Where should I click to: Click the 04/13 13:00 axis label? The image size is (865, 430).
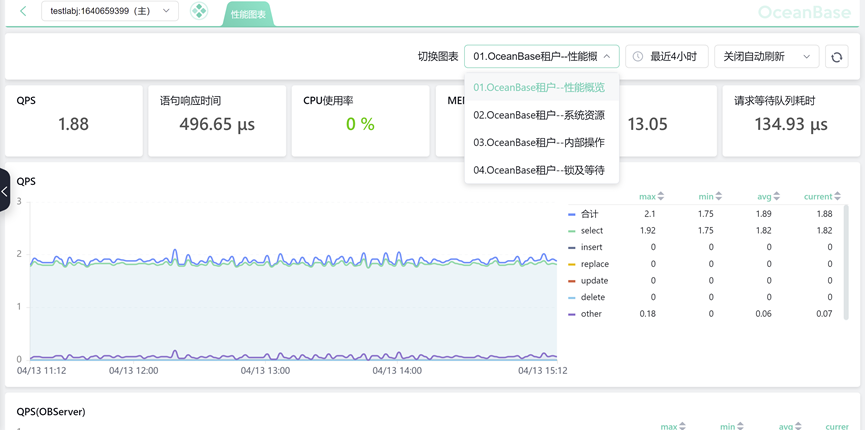pos(265,370)
